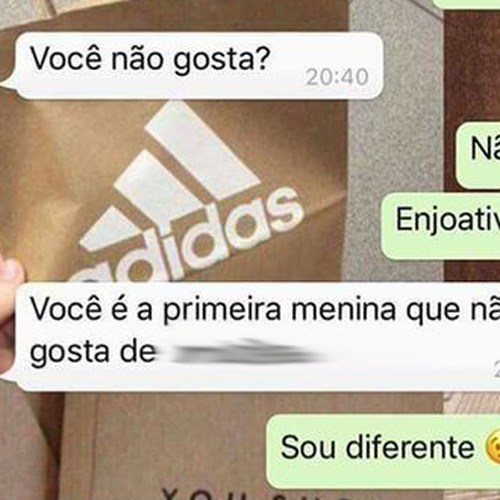This screenshot has width=500, height=500.
Task: Click the "gosta de" text line
Action: 93,353
